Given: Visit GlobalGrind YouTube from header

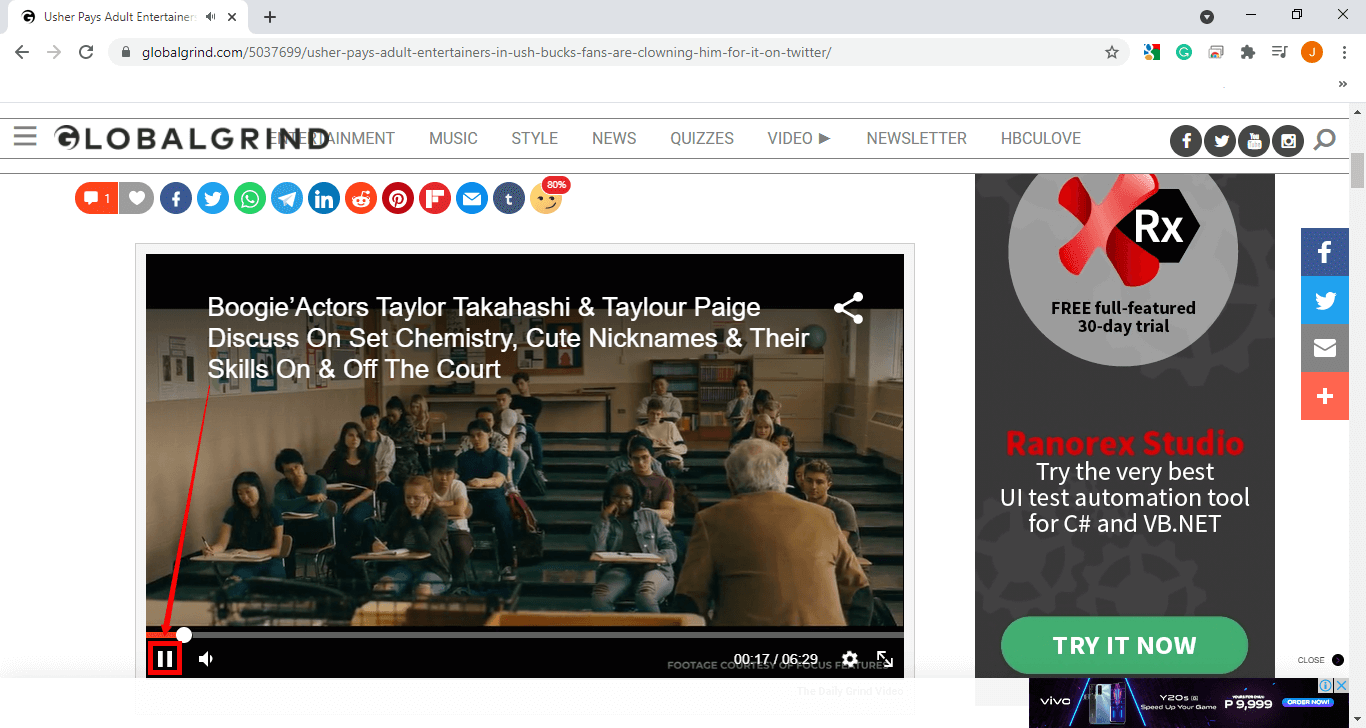Looking at the screenshot, I should pyautogui.click(x=1254, y=141).
